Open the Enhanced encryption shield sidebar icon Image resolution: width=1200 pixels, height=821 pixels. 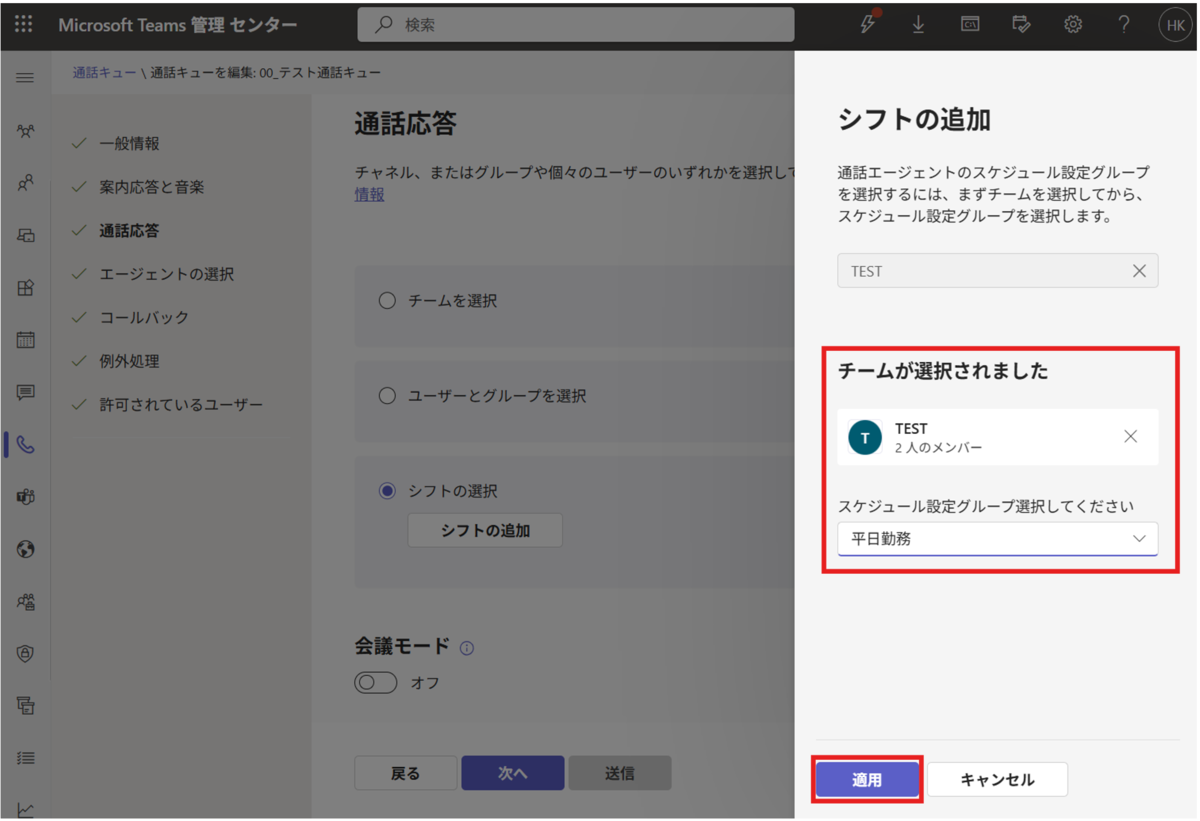26,654
